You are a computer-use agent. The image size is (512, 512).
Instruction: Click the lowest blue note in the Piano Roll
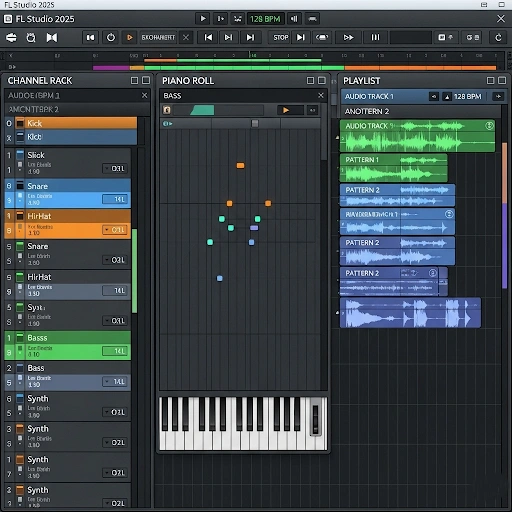220,278
